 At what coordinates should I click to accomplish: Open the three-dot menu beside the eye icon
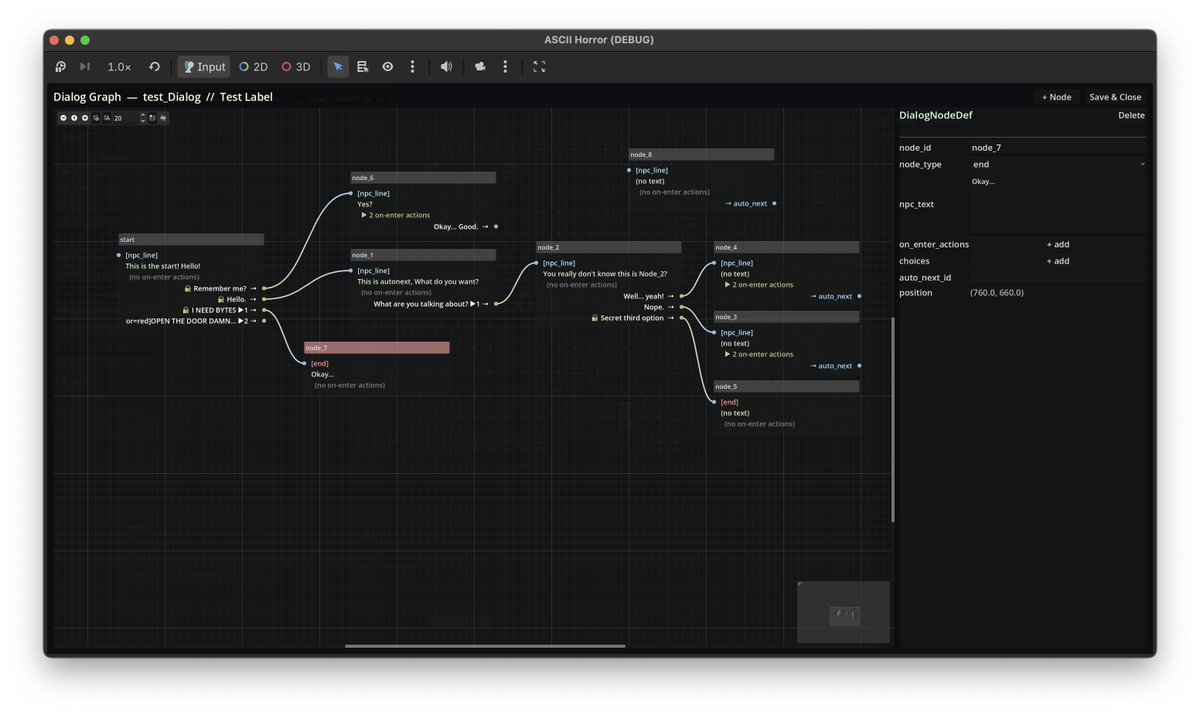pyautogui.click(x=412, y=67)
